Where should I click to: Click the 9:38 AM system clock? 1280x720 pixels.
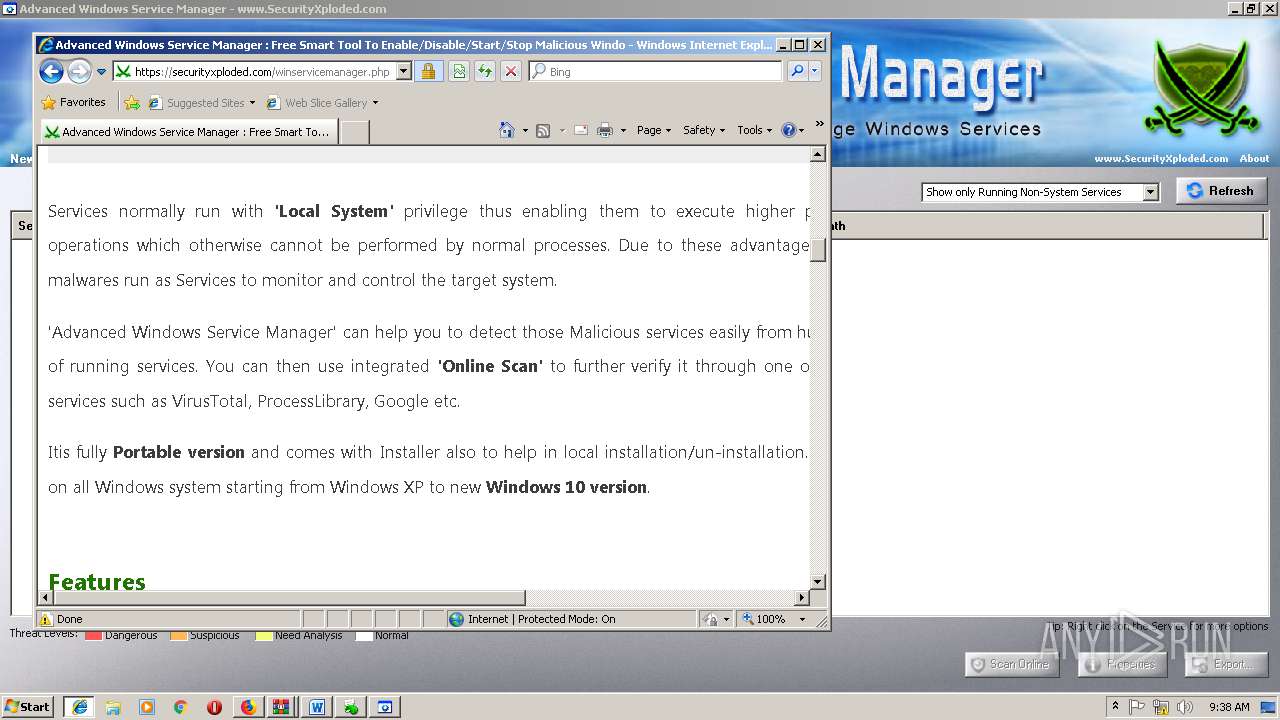[x=1229, y=706]
